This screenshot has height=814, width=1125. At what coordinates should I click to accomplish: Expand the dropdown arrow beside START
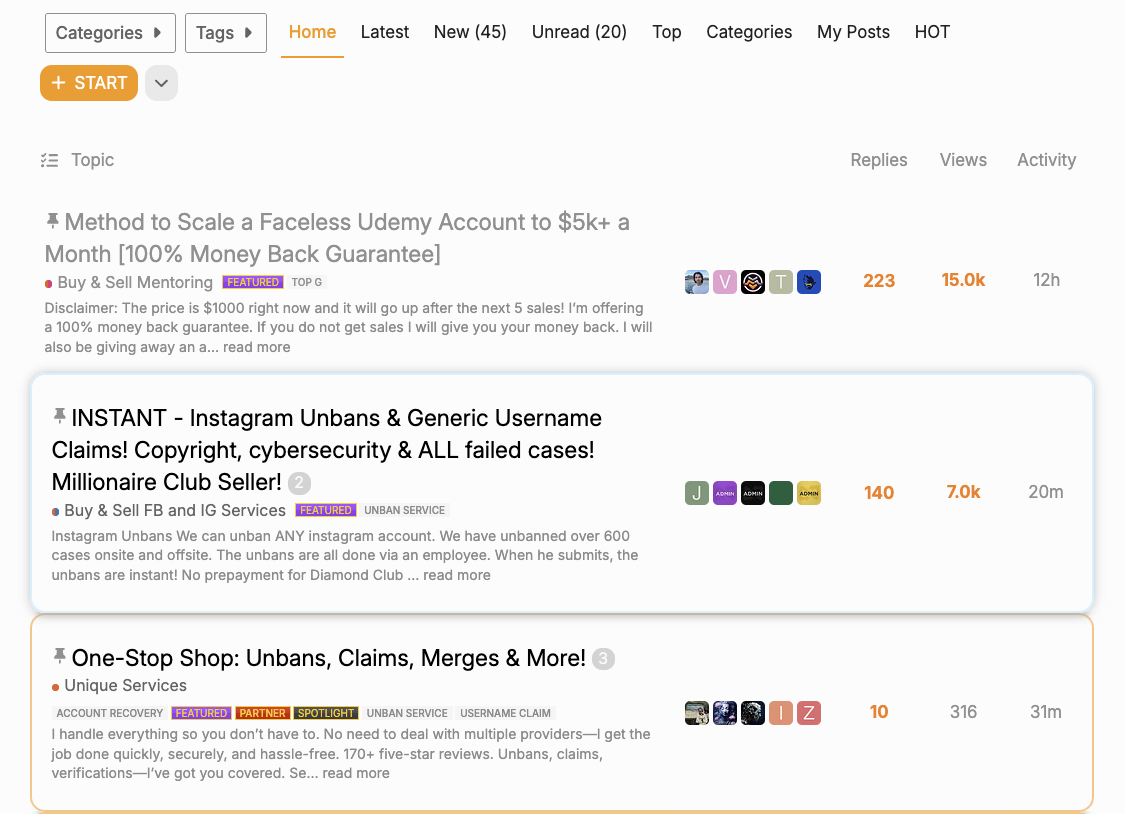point(161,83)
